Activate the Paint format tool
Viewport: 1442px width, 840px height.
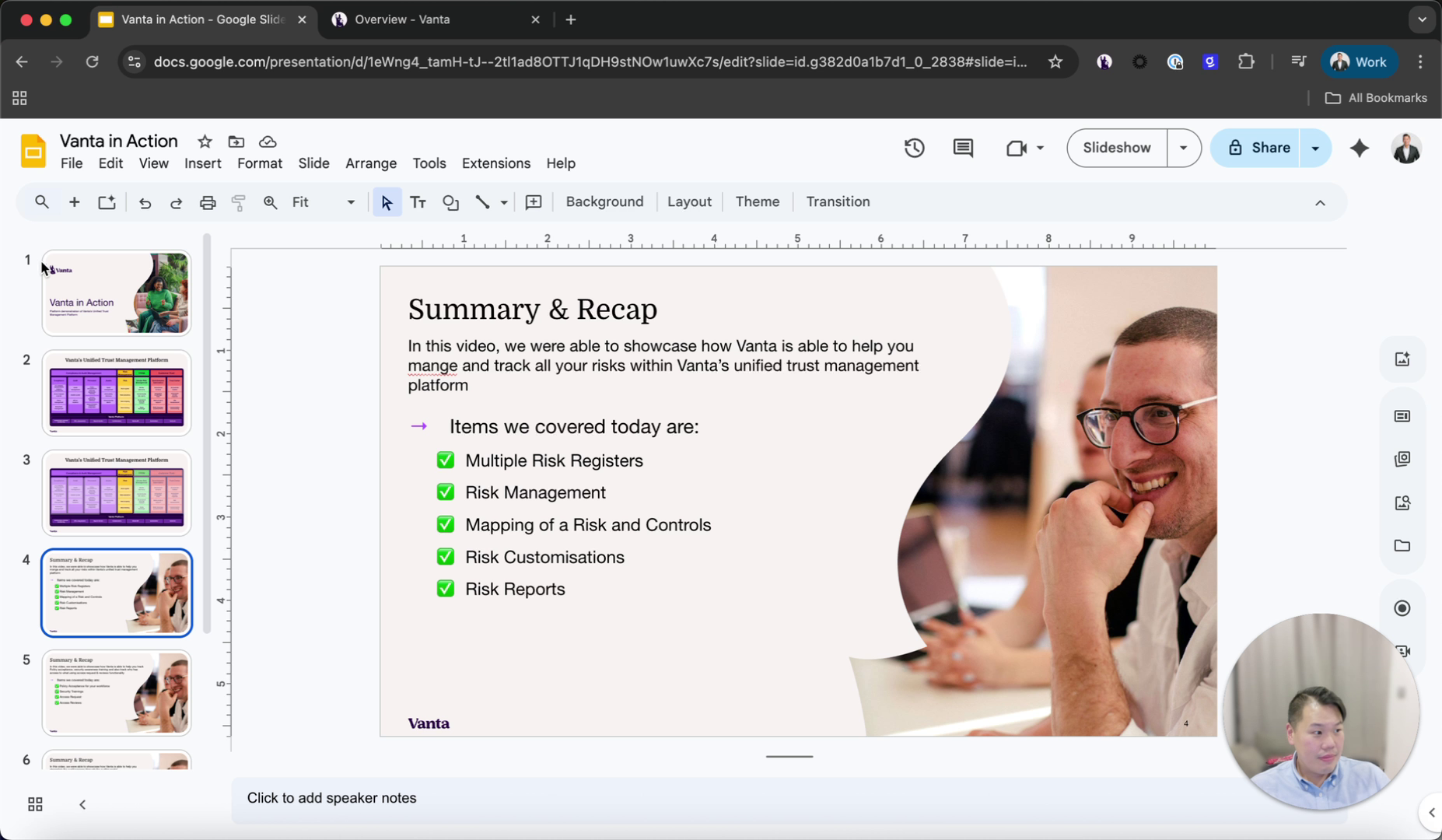coord(238,201)
